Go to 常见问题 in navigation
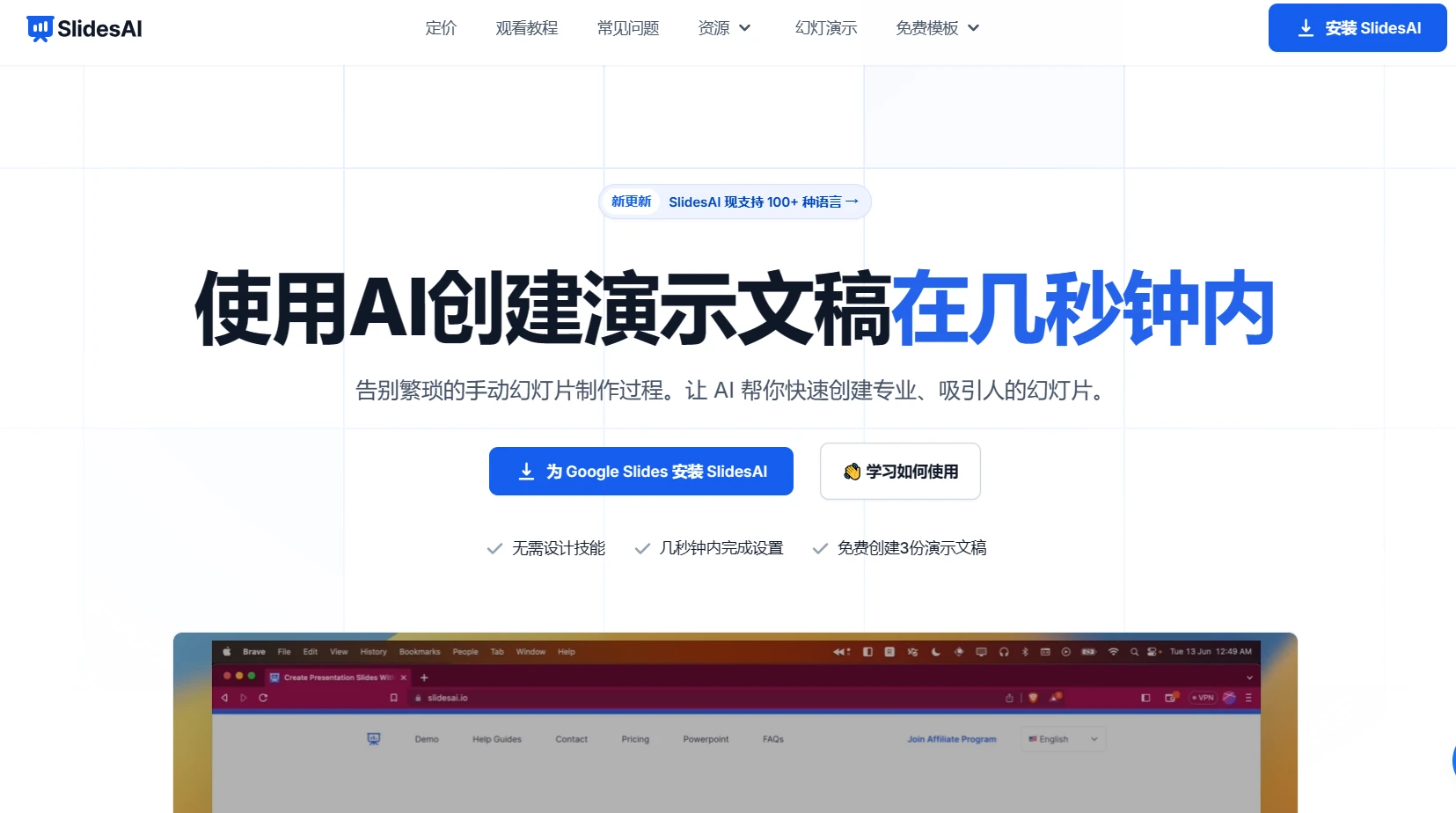The image size is (1456, 813). (628, 28)
